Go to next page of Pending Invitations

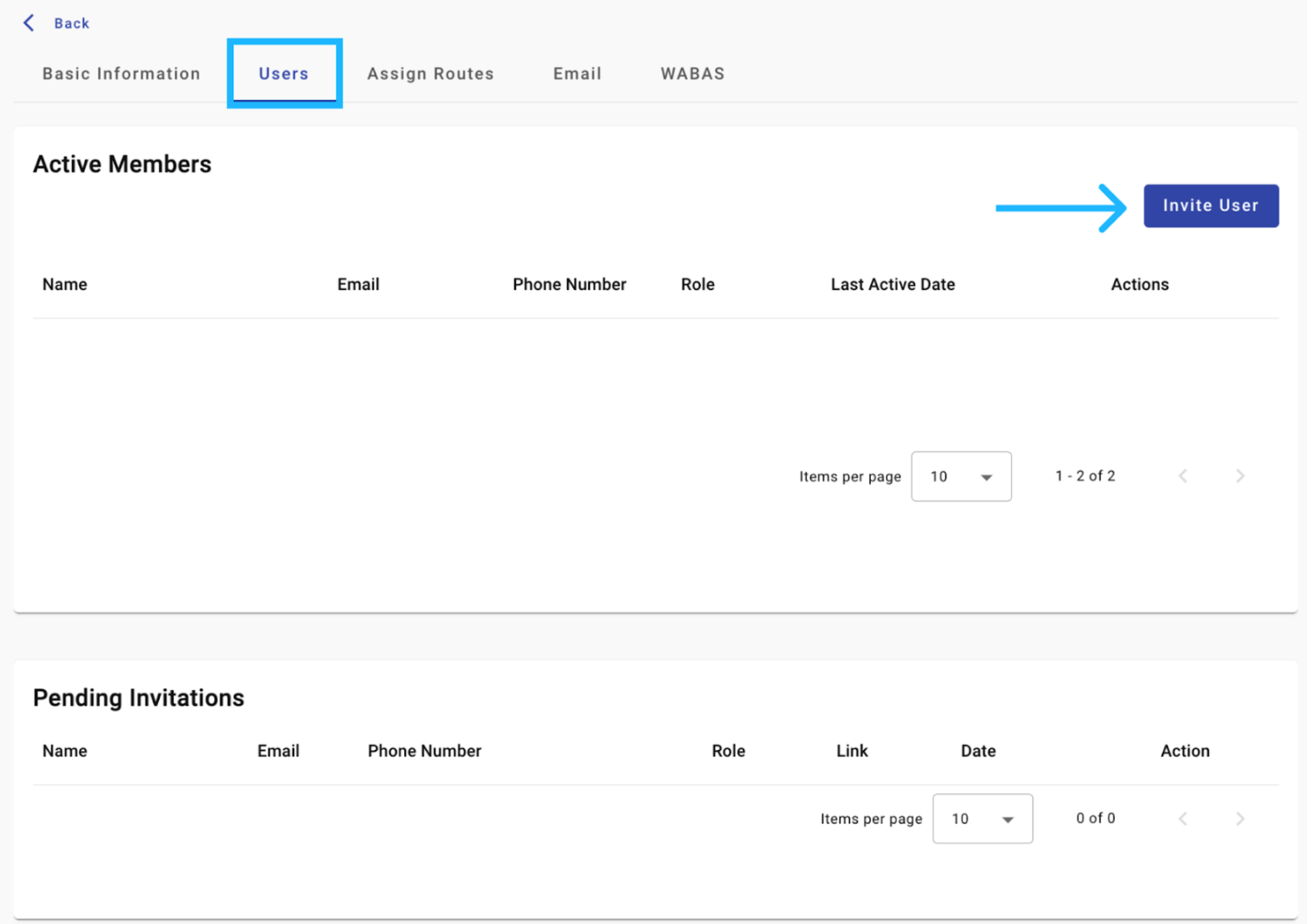1239,818
